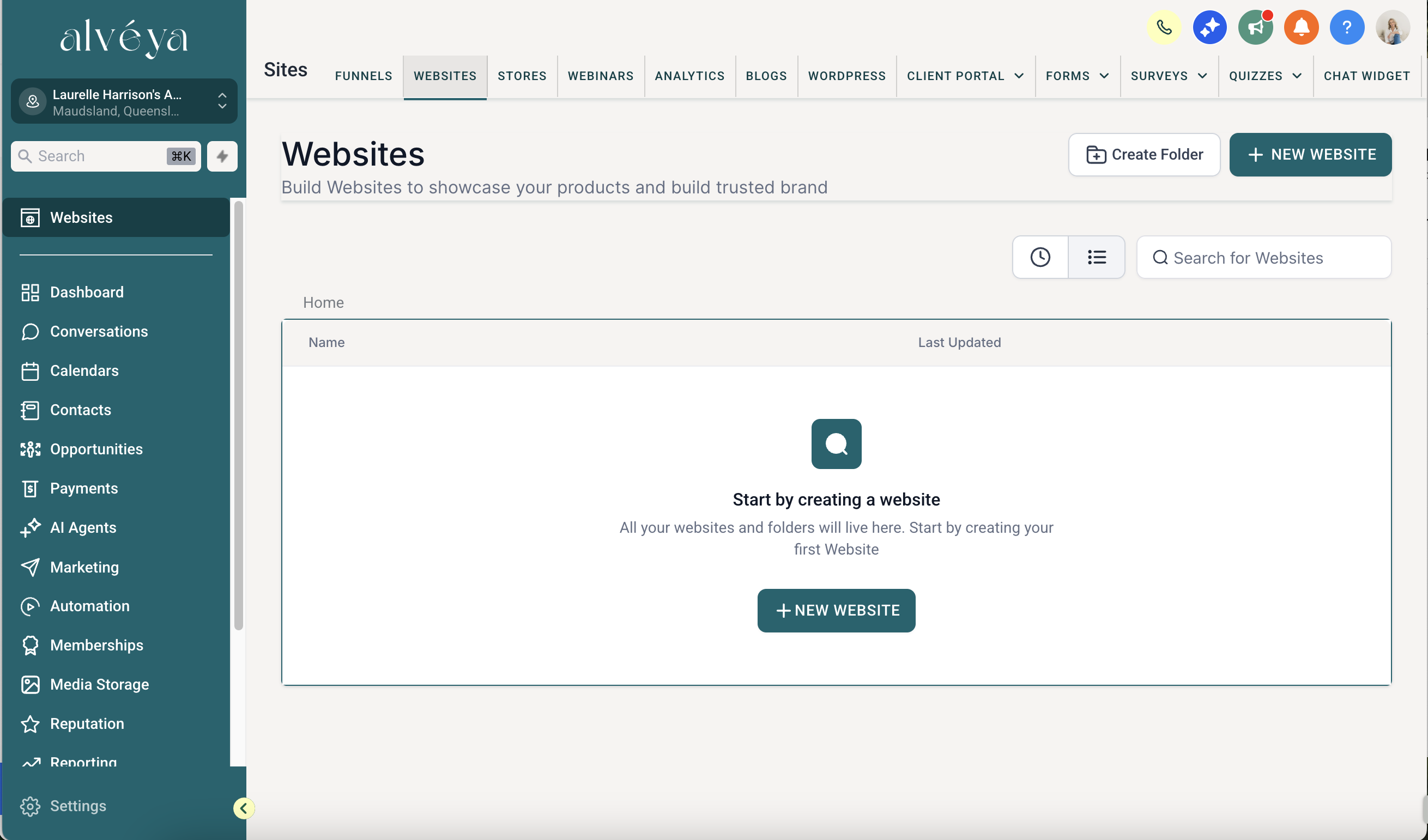Switch to the WordPress tab
Image resolution: width=1428 pixels, height=840 pixels.
pos(846,76)
